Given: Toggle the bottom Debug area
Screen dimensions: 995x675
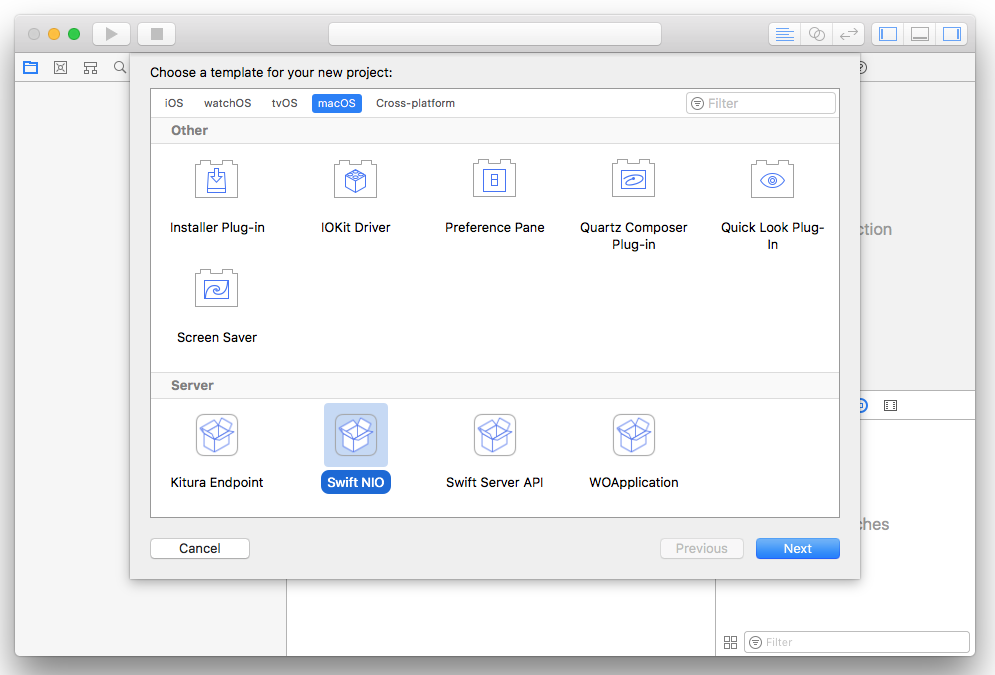Looking at the screenshot, I should [x=919, y=34].
